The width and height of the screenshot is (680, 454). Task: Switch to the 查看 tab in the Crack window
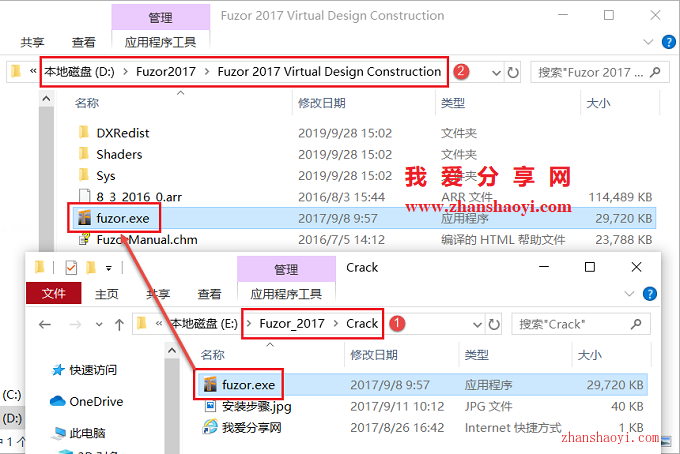209,294
